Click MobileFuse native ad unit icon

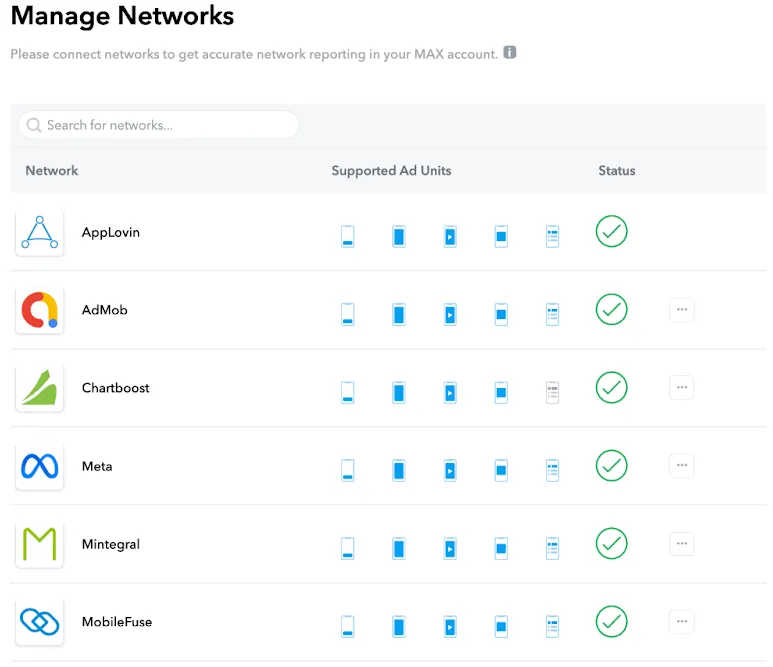point(553,626)
